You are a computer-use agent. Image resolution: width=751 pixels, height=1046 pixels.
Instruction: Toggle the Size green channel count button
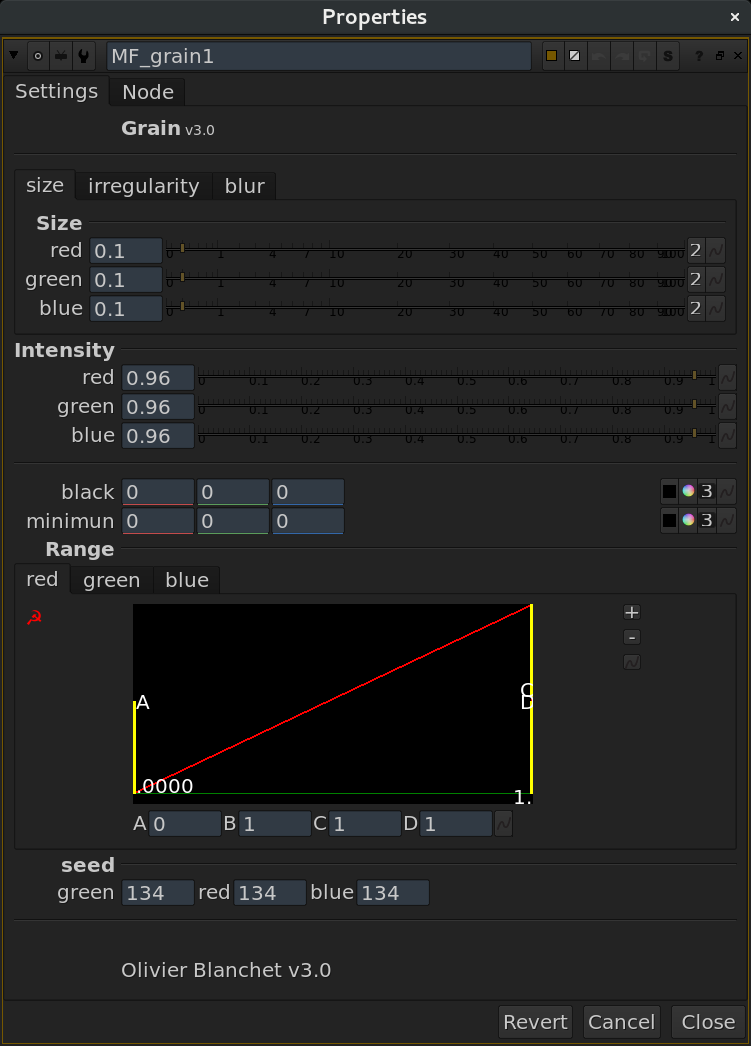point(695,279)
